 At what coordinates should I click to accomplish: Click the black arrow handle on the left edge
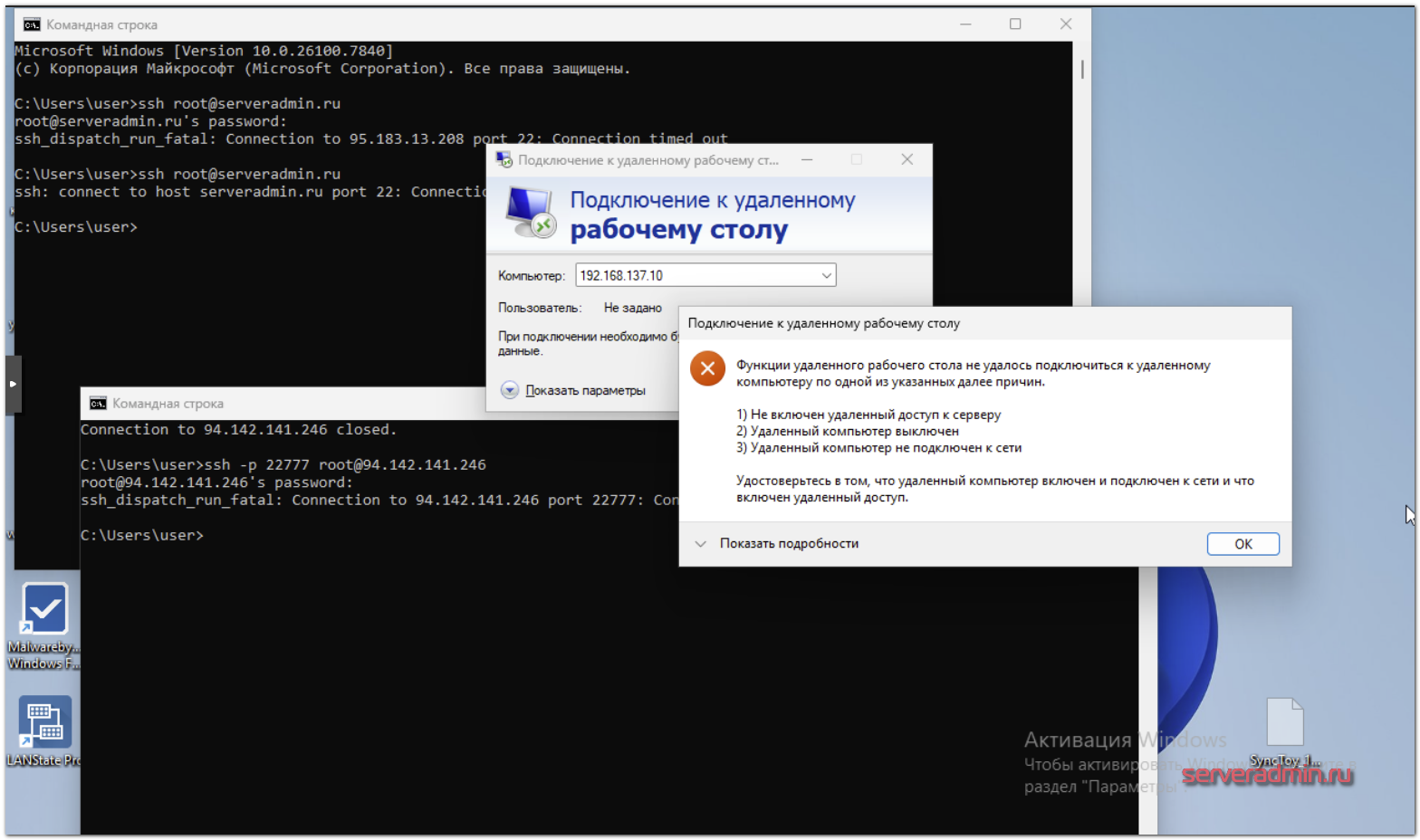13,385
